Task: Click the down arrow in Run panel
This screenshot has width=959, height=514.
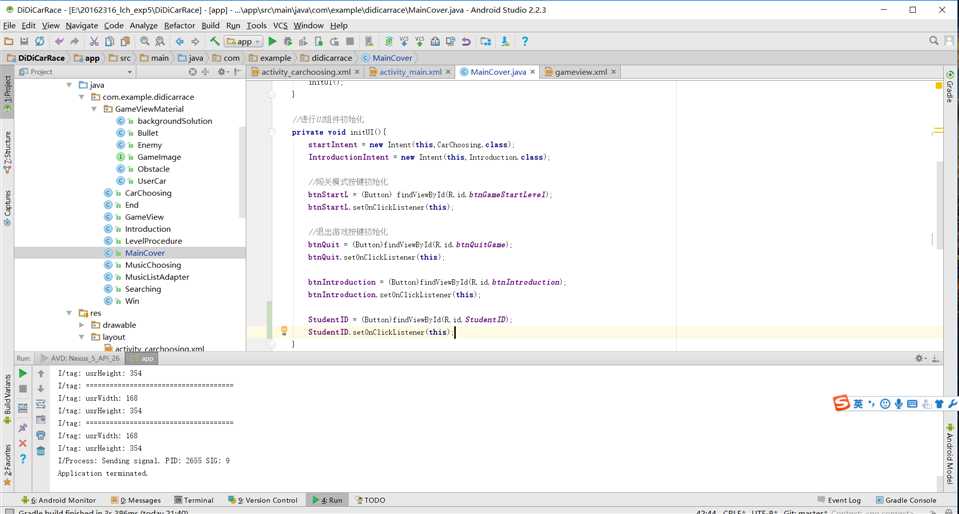Action: 41,389
